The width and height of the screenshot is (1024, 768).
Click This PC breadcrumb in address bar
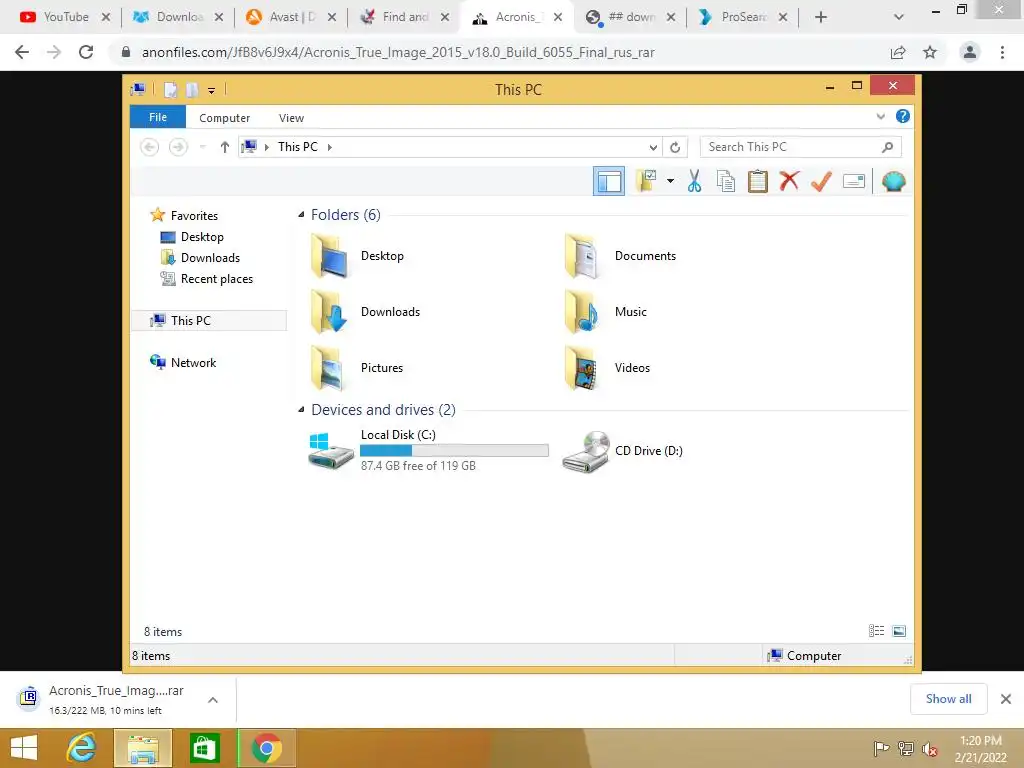tap(298, 147)
